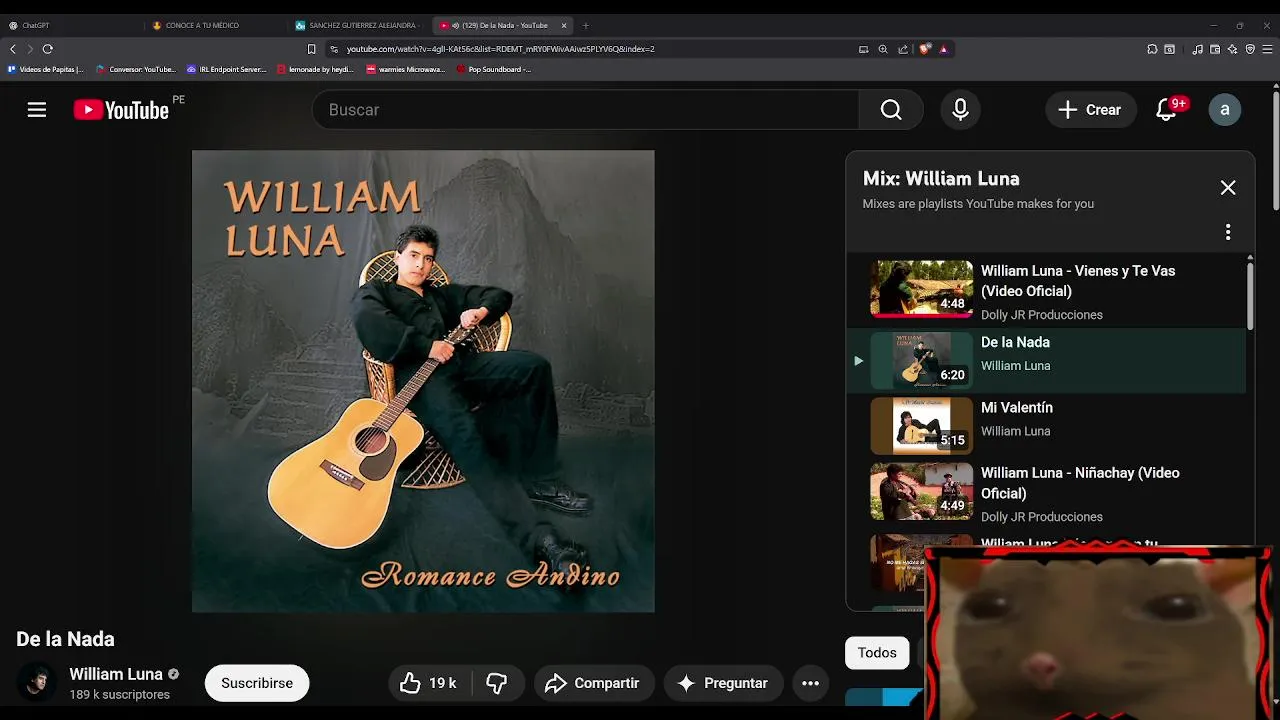The image size is (1280, 720).
Task: Close the De la Nada YouTube tab
Action: click(564, 25)
